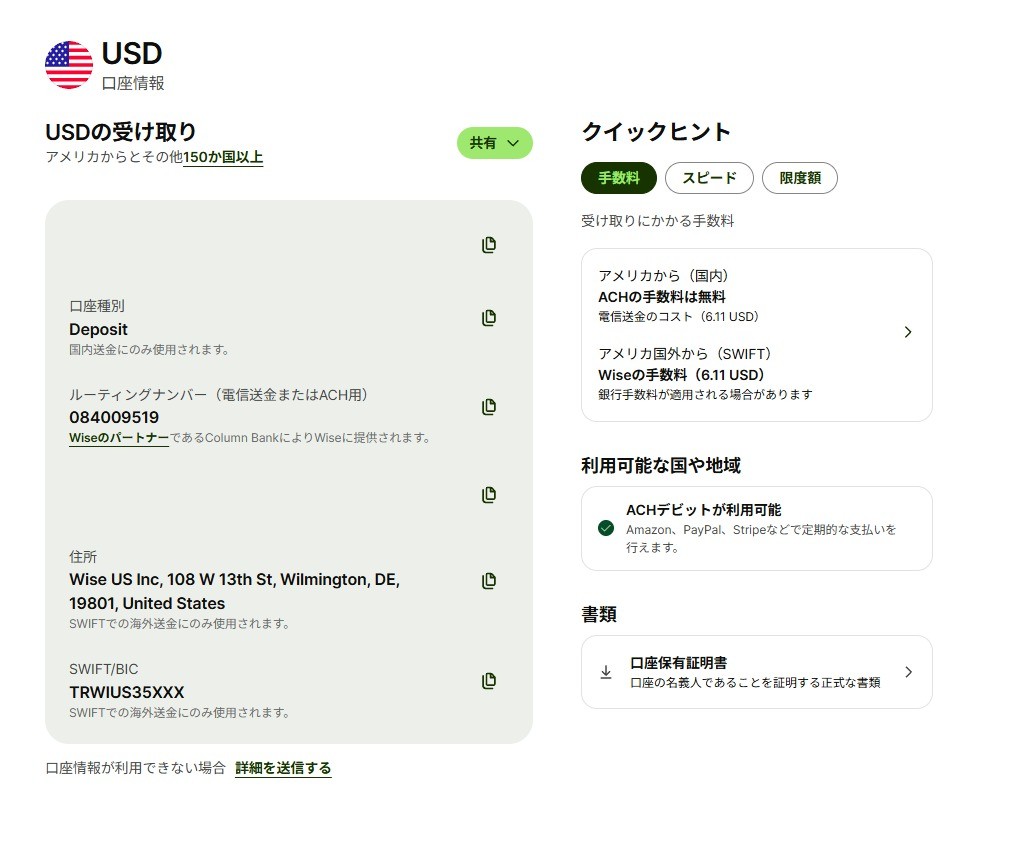Click the 詳細を送信する link

coord(283,768)
